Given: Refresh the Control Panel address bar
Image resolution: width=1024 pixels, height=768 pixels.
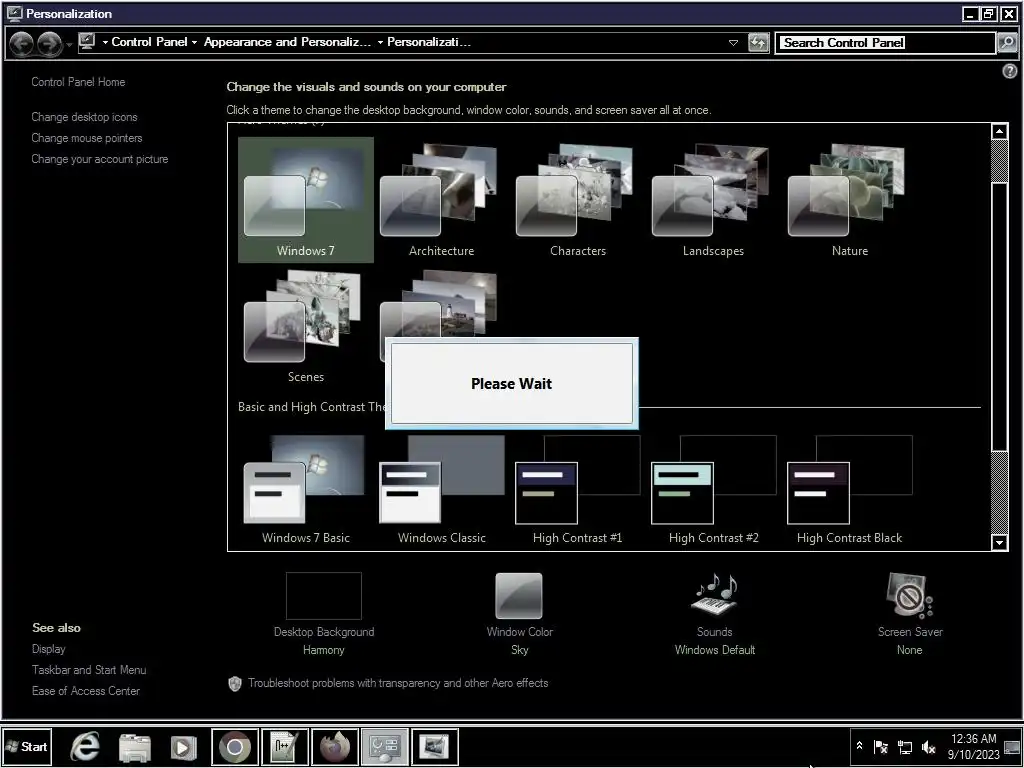Looking at the screenshot, I should click(x=758, y=43).
